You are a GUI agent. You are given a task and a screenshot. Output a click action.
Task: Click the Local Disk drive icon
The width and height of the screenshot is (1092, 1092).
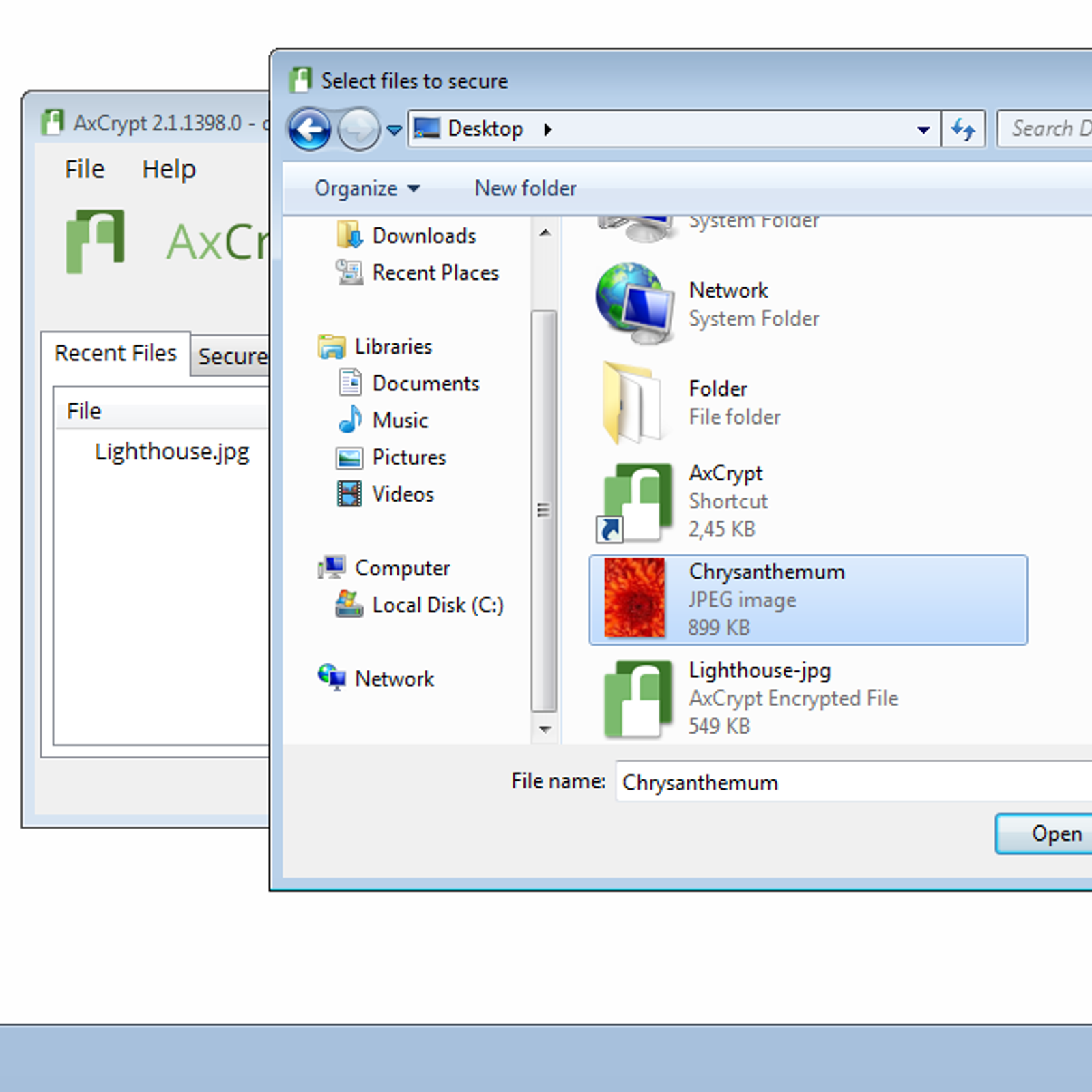click(349, 604)
